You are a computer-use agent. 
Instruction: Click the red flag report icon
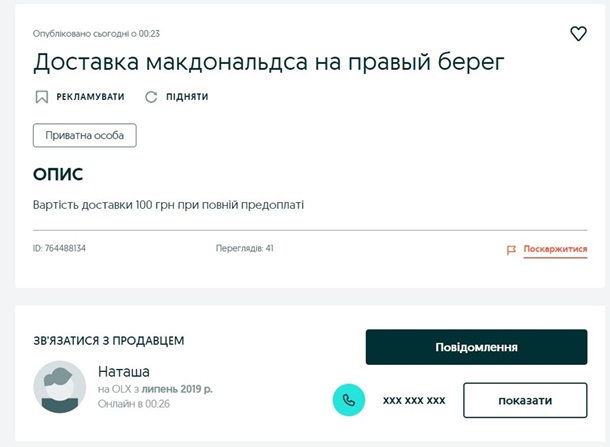click(511, 250)
